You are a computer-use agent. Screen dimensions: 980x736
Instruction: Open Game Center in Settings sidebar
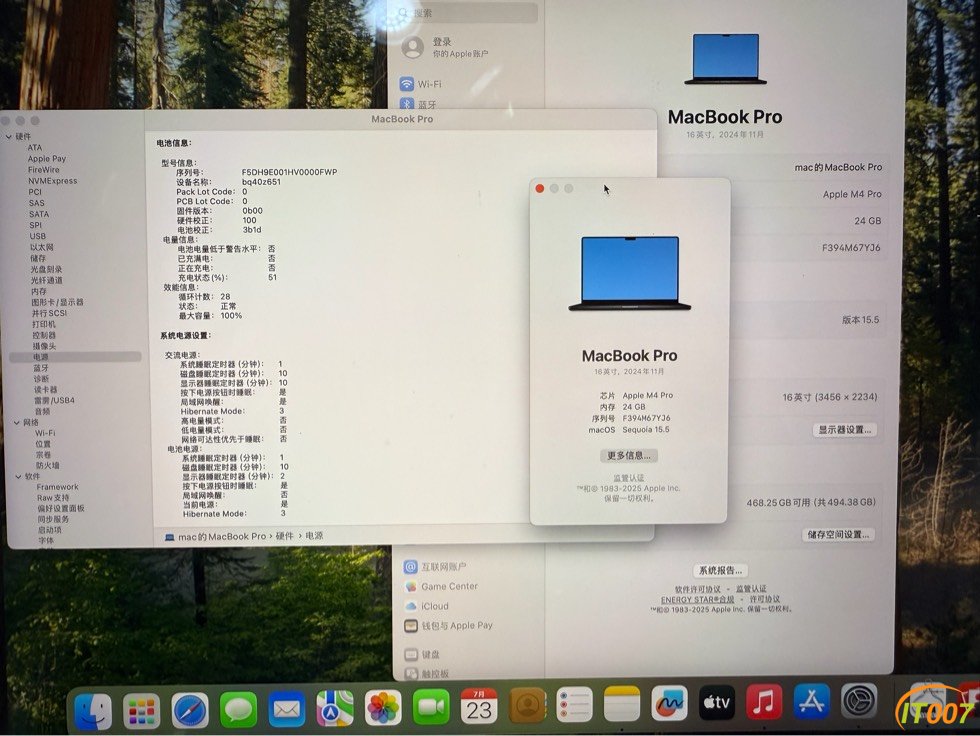441,586
